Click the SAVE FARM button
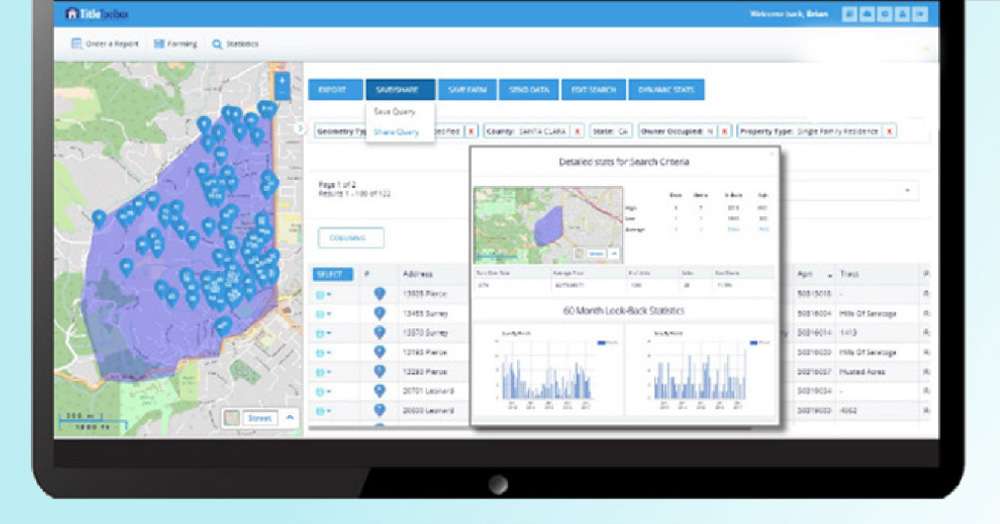The width and height of the screenshot is (1000, 524). (467, 90)
